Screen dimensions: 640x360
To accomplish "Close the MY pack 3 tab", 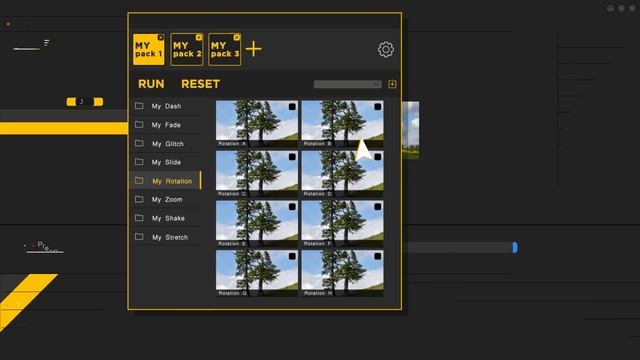I will [236, 37].
